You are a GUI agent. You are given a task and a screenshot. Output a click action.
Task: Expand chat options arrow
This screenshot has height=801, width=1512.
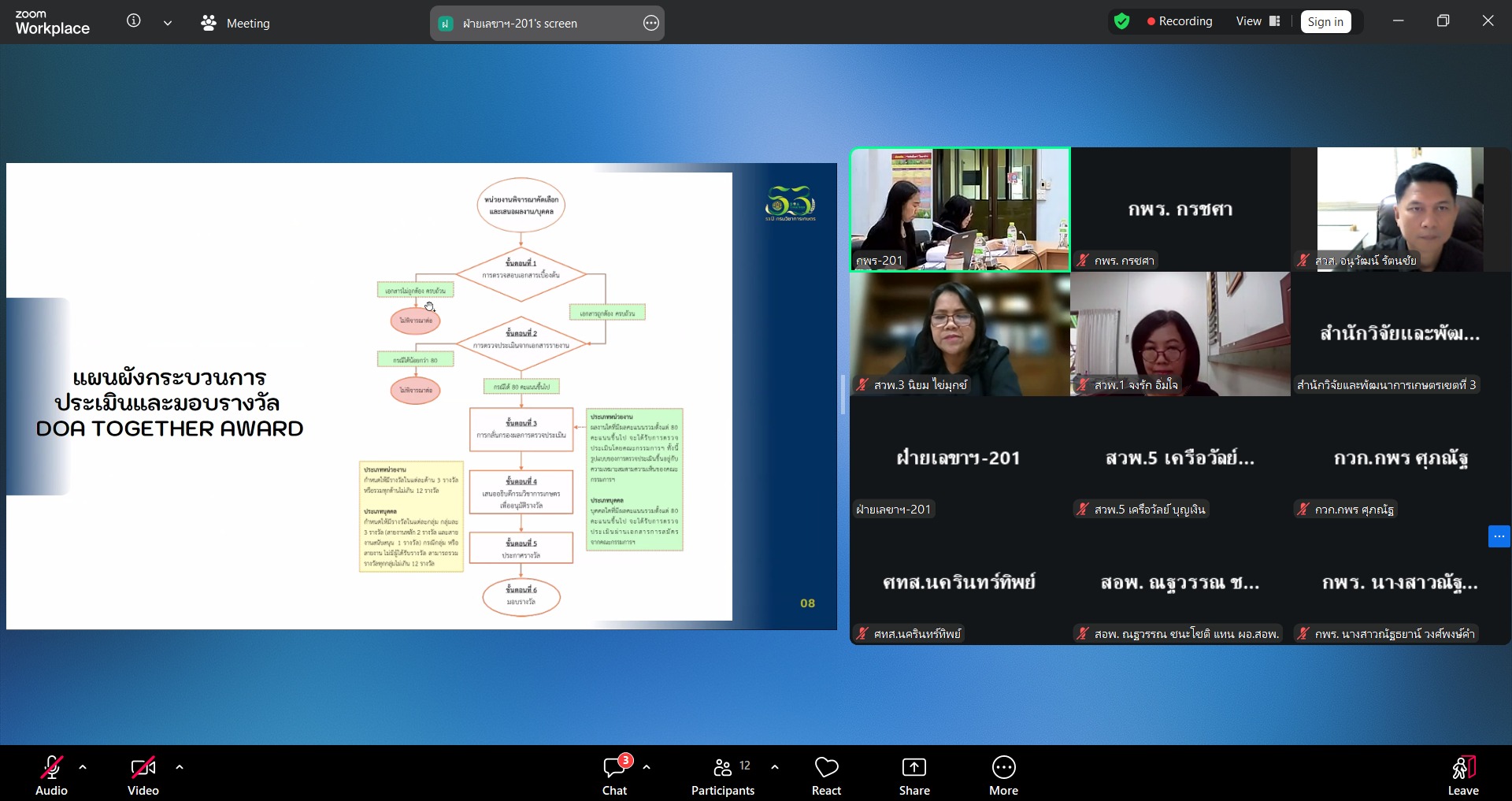pyautogui.click(x=647, y=766)
